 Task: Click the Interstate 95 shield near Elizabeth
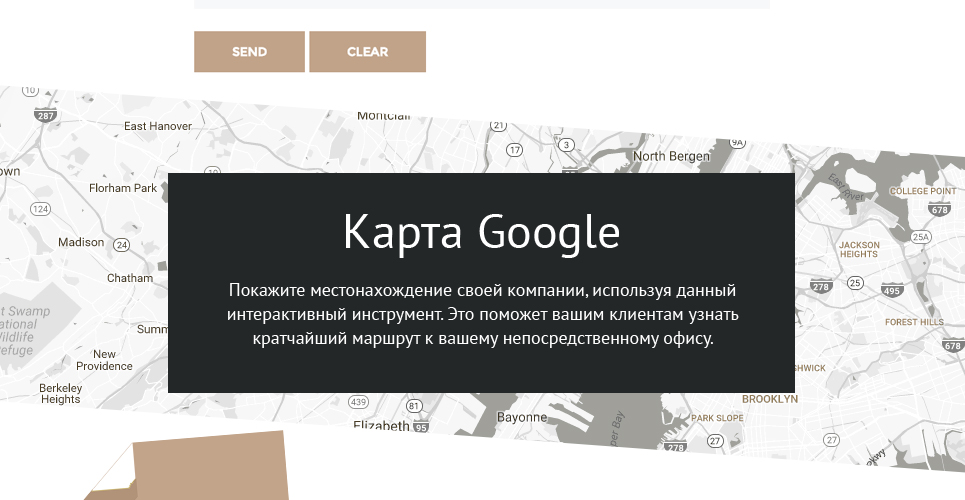421,427
